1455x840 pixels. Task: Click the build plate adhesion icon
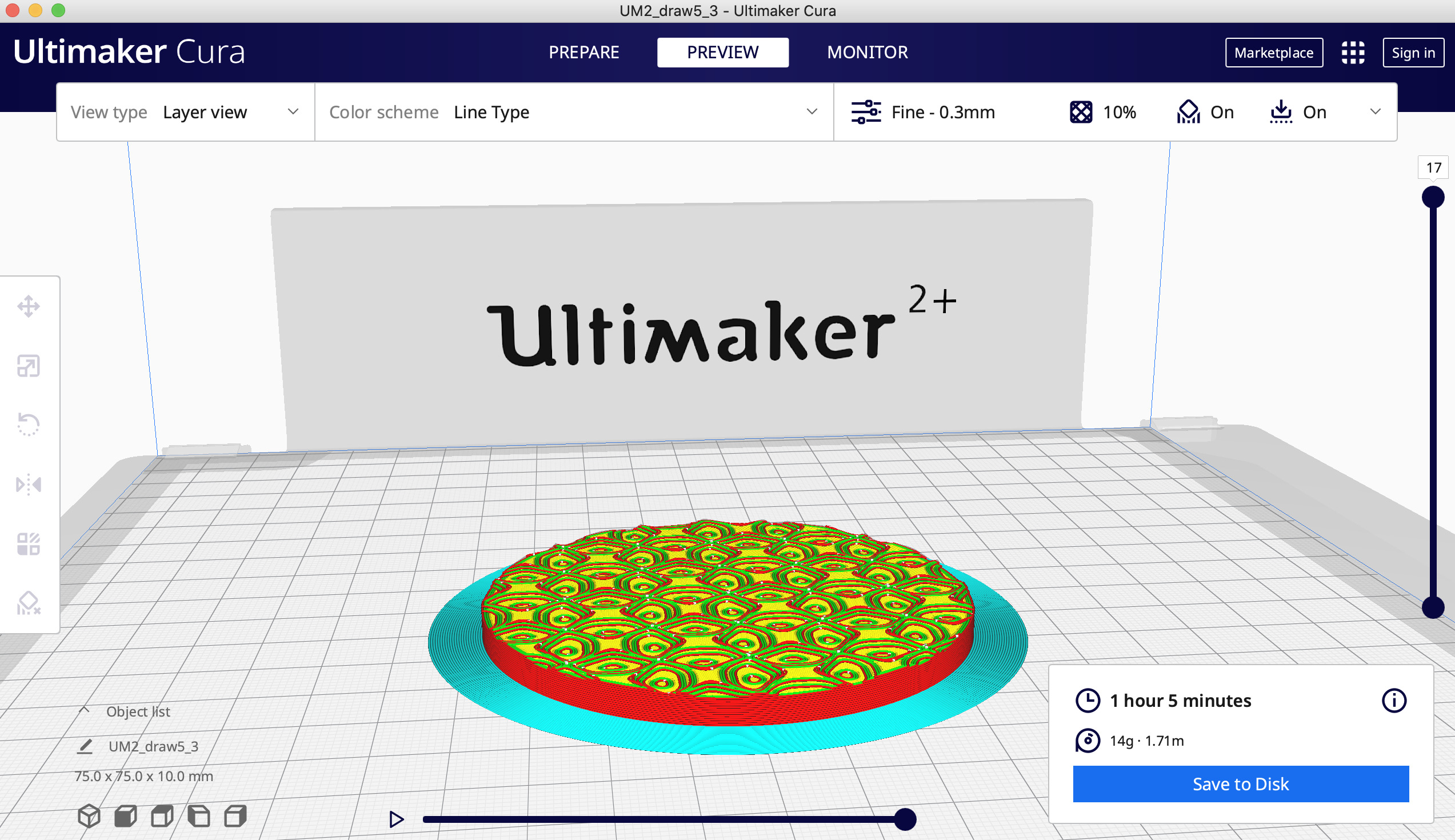tap(1280, 112)
